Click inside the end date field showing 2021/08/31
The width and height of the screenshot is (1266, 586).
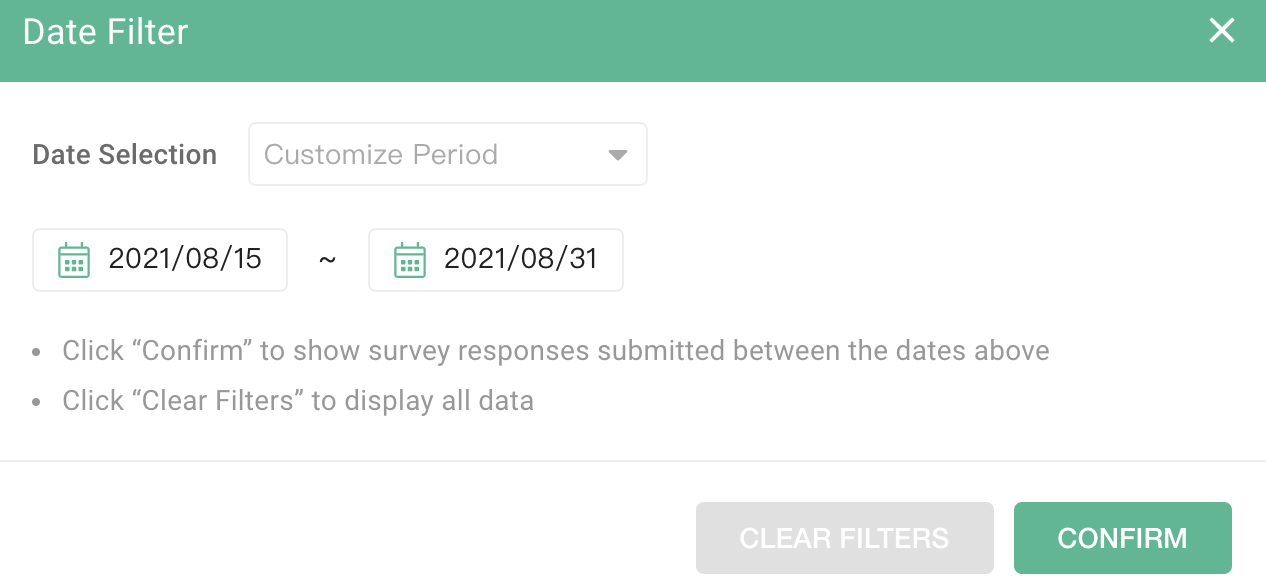point(520,260)
